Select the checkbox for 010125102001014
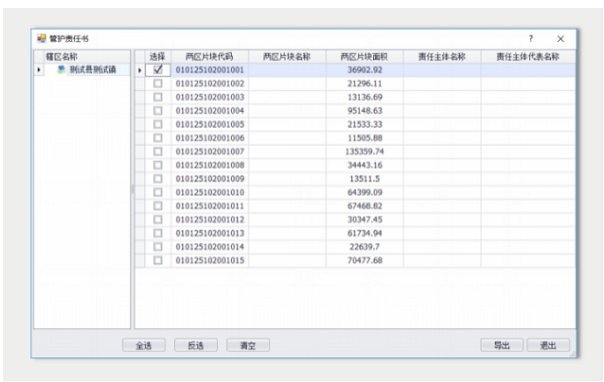The width and height of the screenshot is (604, 382). click(158, 247)
